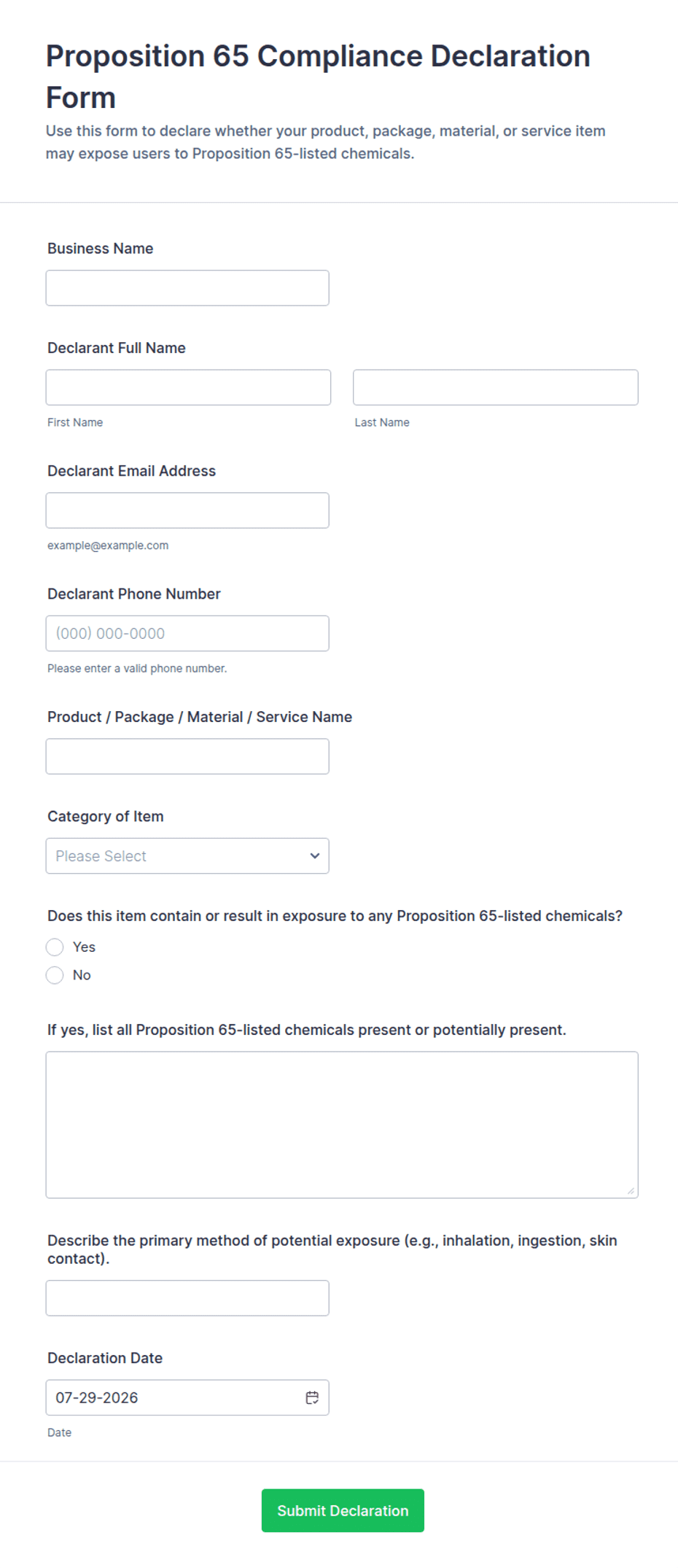678x1568 pixels.
Task: Focus the Declarant Email Address field
Action: click(187, 511)
